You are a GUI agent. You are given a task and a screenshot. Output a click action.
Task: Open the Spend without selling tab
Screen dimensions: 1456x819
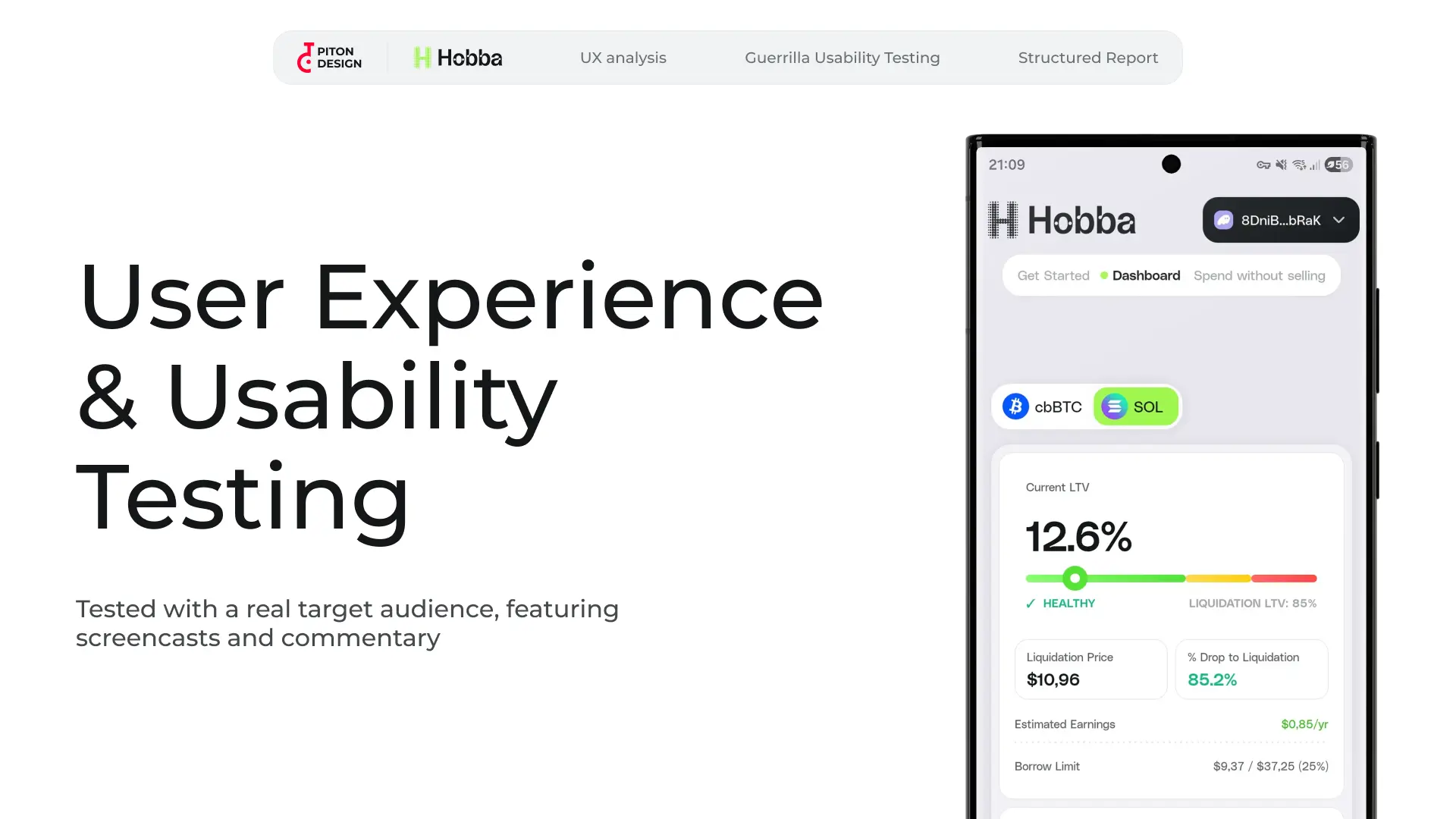click(x=1260, y=275)
